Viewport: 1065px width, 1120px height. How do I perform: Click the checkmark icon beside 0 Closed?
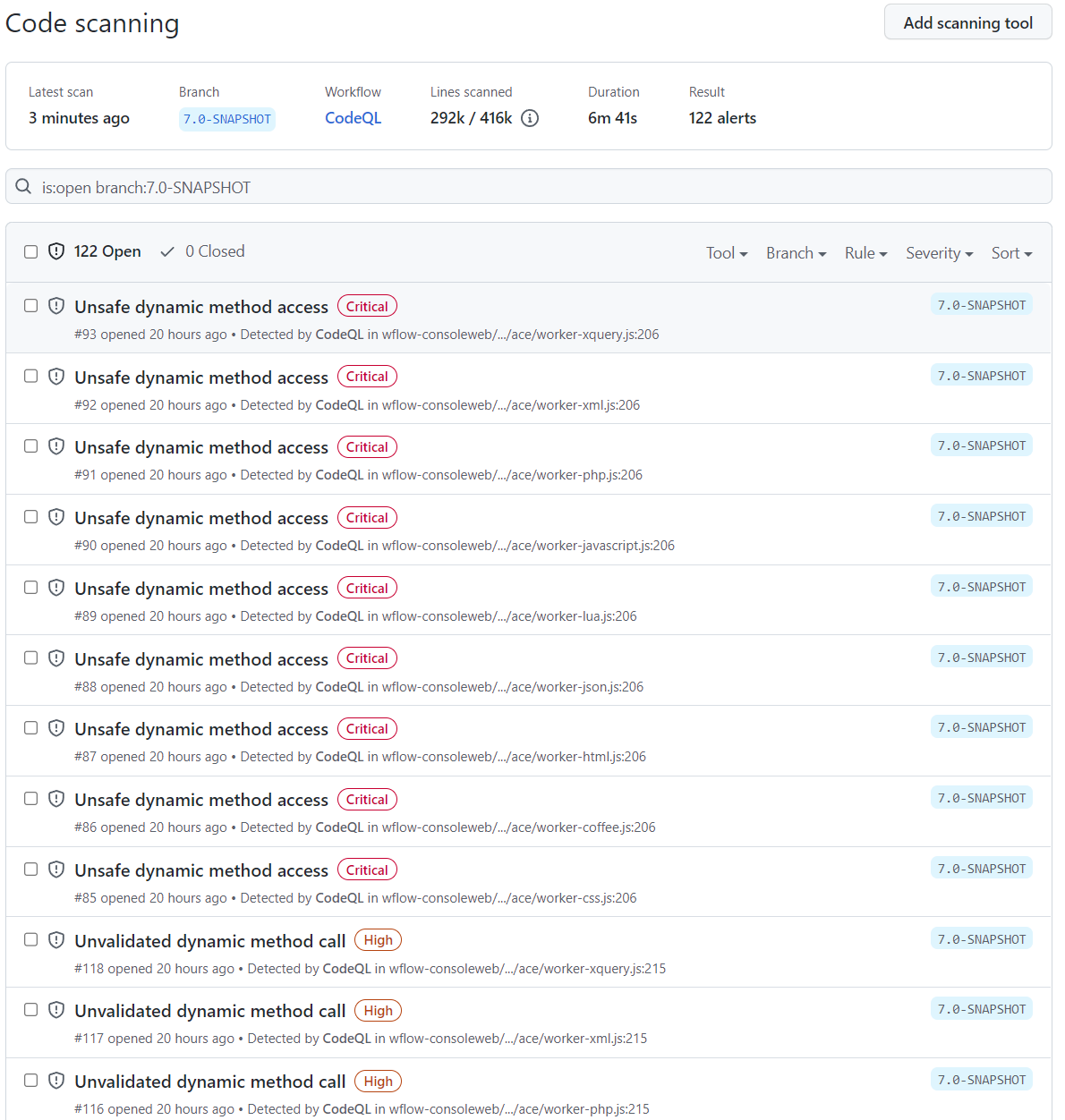click(x=168, y=251)
